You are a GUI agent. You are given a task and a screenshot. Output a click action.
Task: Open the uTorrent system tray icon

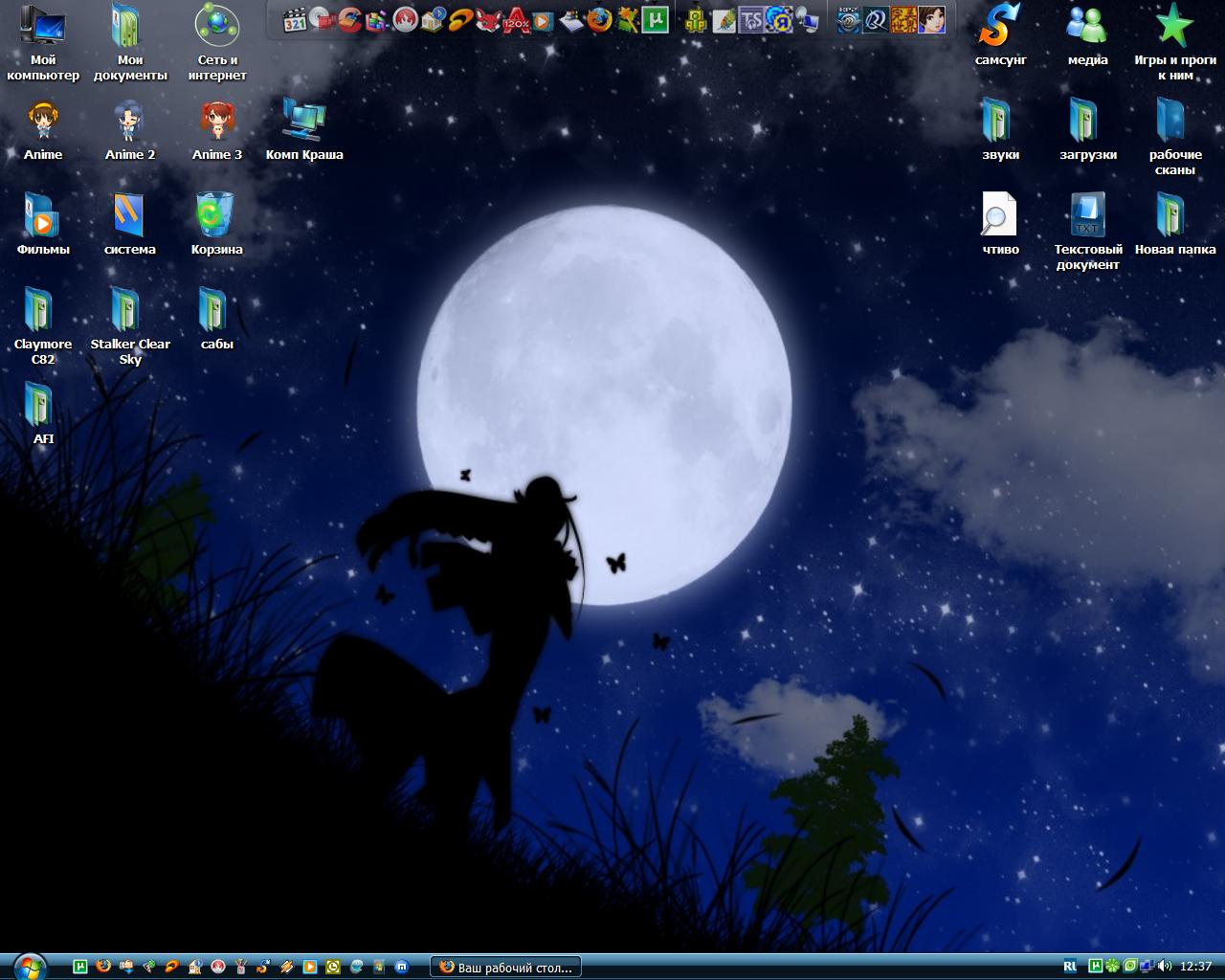click(1097, 967)
